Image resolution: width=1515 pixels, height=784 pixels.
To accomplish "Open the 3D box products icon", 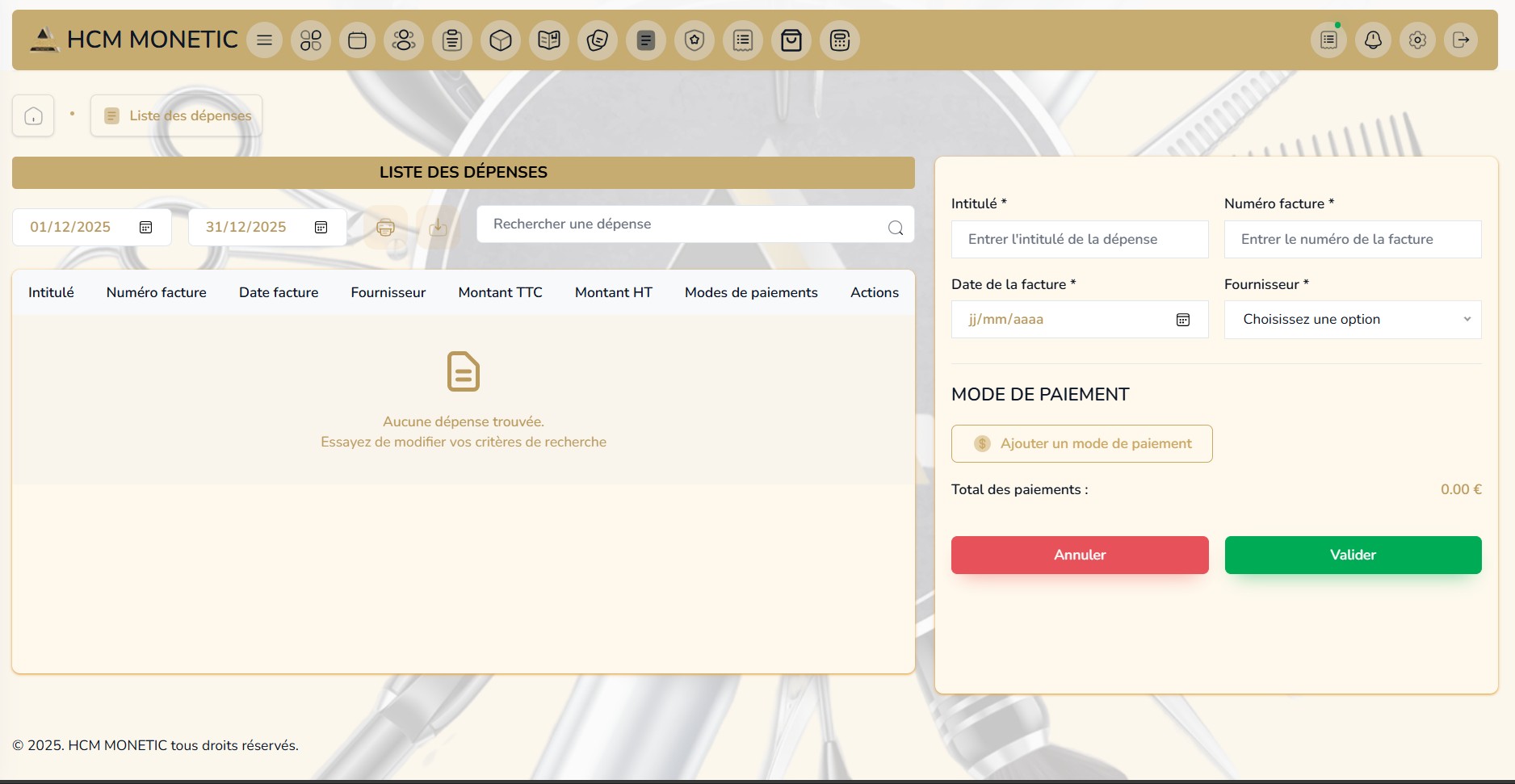I will point(501,40).
